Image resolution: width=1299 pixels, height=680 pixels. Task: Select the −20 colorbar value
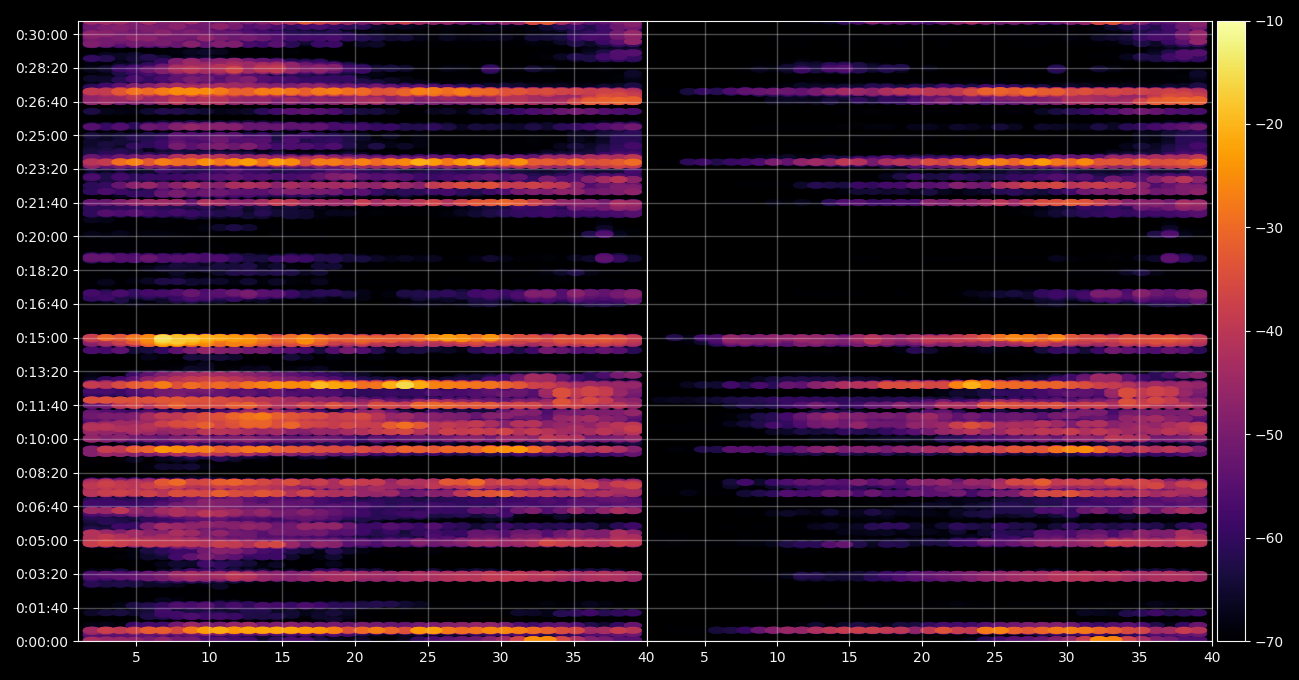pos(1269,124)
